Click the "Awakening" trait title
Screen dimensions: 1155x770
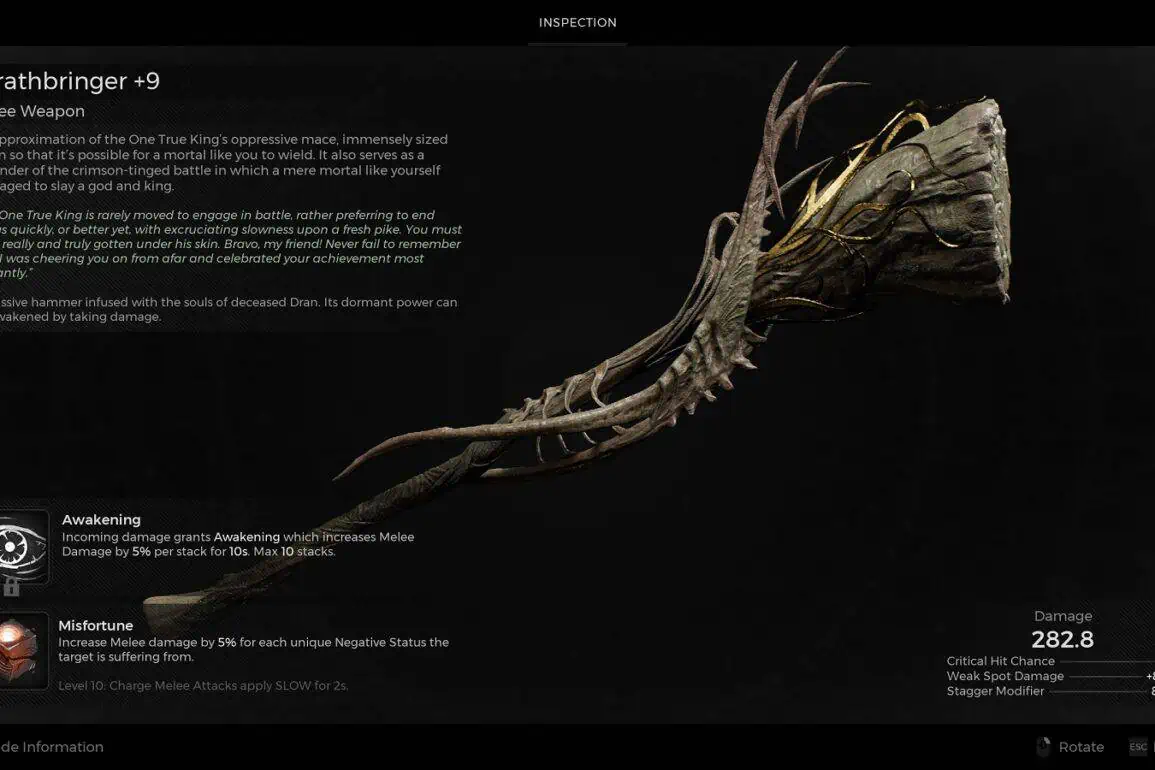click(x=101, y=519)
